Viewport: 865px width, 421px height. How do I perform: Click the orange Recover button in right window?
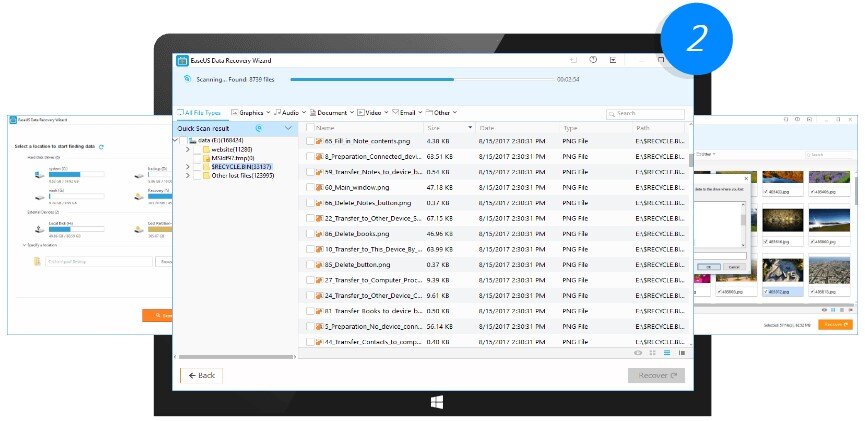coord(835,325)
